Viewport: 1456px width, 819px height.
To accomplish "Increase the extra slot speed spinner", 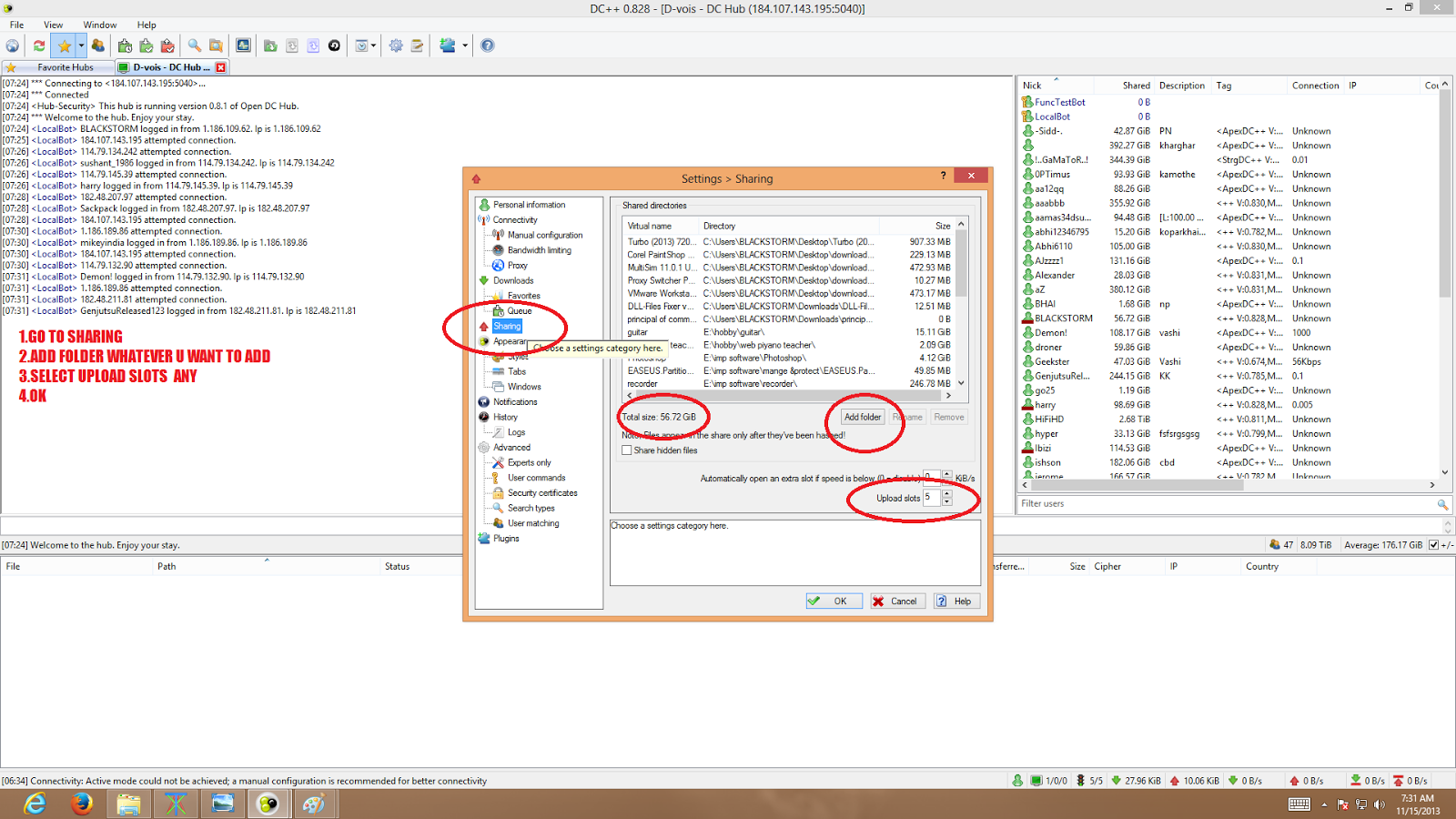I will pyautogui.click(x=947, y=474).
